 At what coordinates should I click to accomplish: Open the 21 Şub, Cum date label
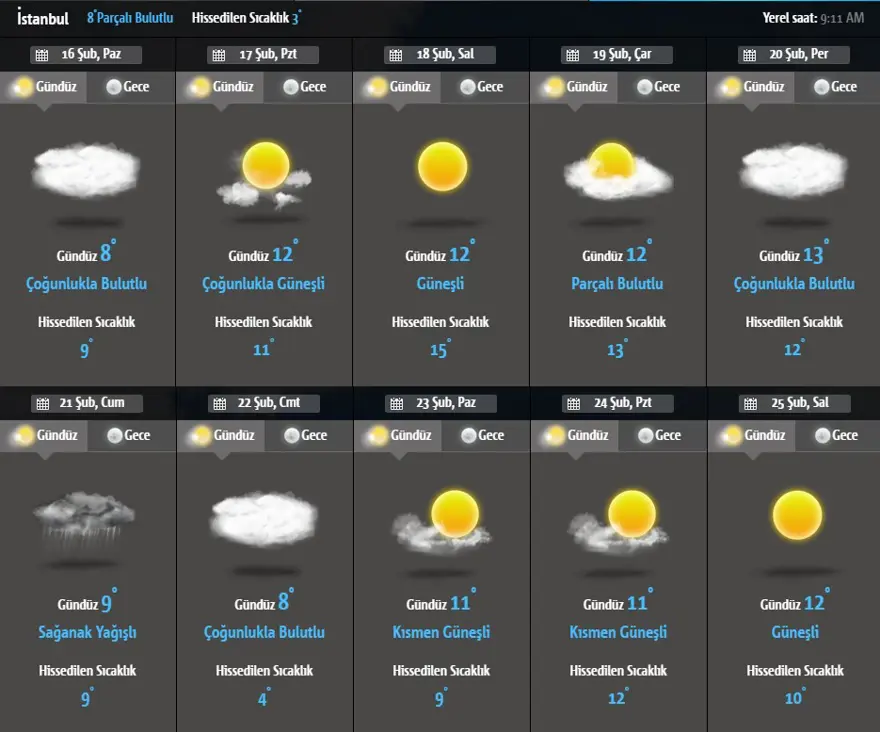point(96,404)
